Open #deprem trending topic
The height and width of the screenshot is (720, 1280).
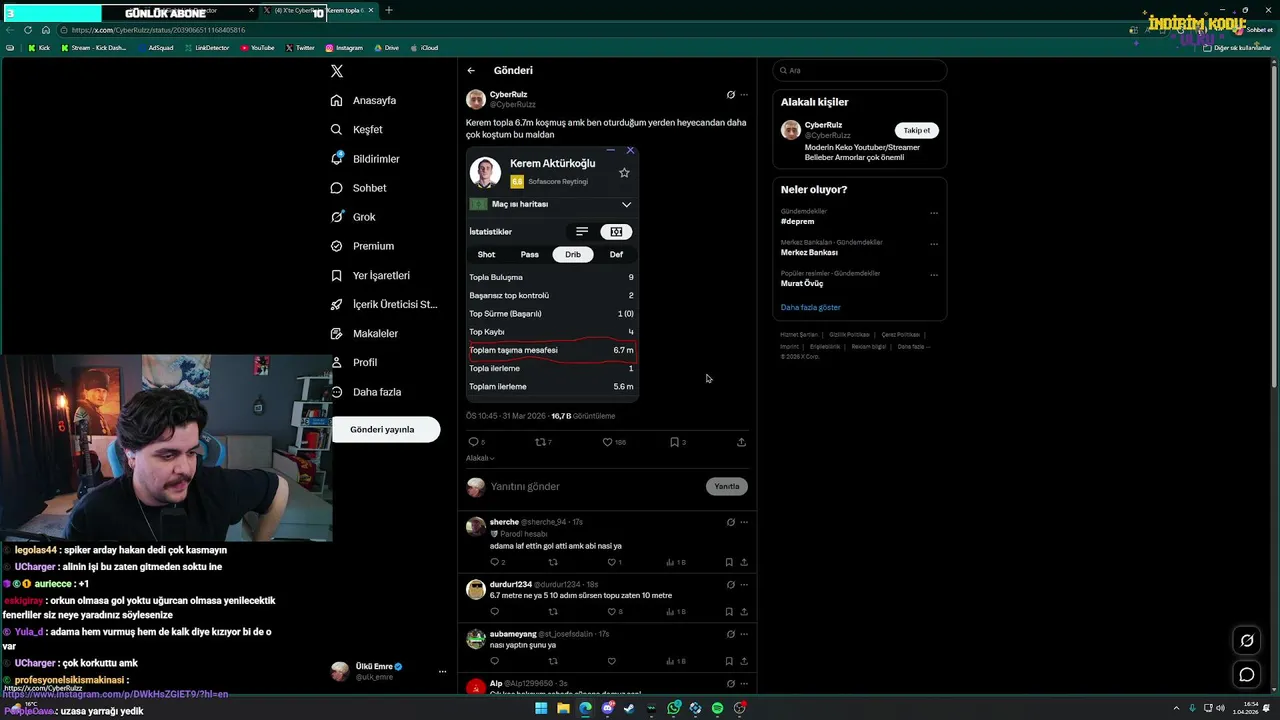click(x=798, y=222)
